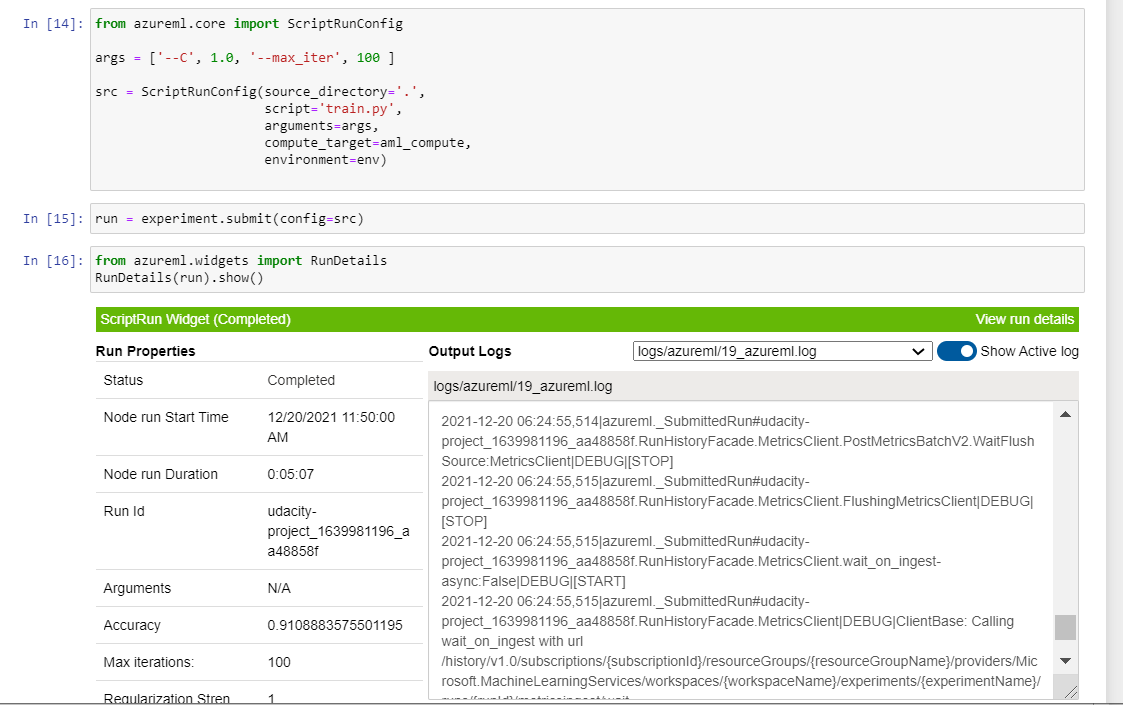This screenshot has height=705, width=1123.
Task: Toggle the Show Active log switch
Action: (956, 351)
